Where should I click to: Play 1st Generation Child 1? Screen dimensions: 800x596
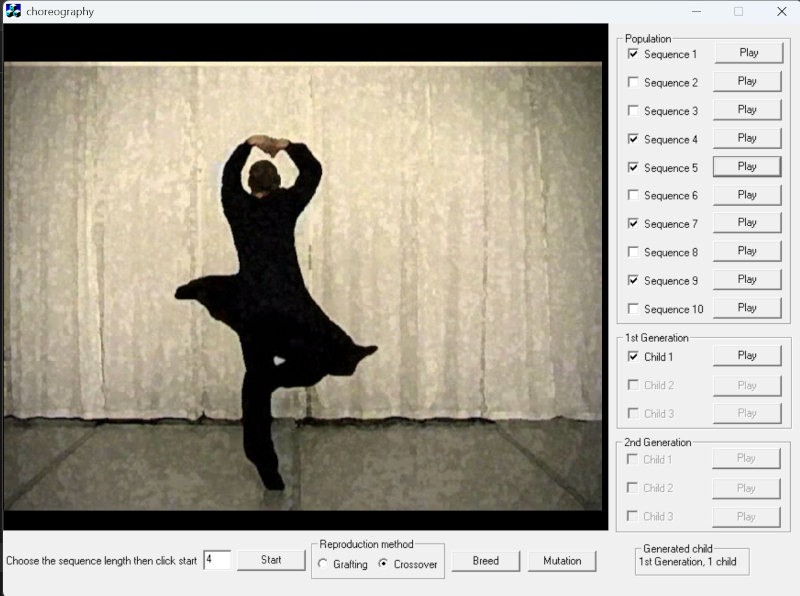pos(746,356)
